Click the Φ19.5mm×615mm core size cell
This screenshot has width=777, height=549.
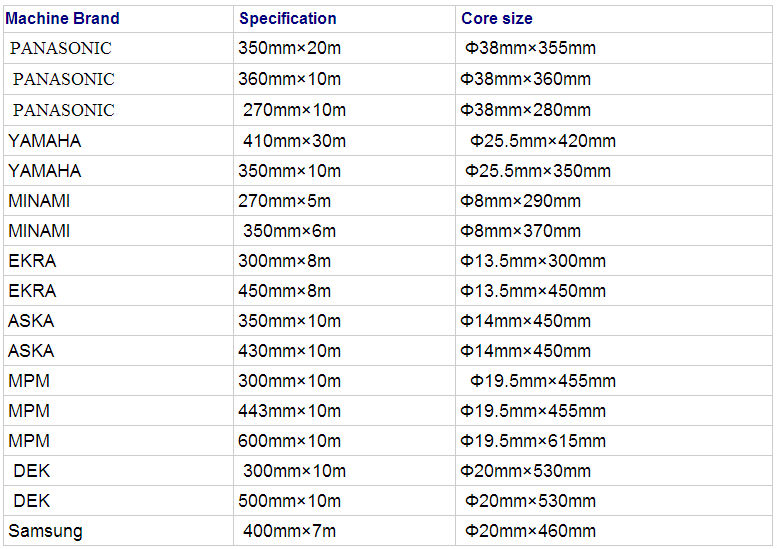[x=533, y=441]
